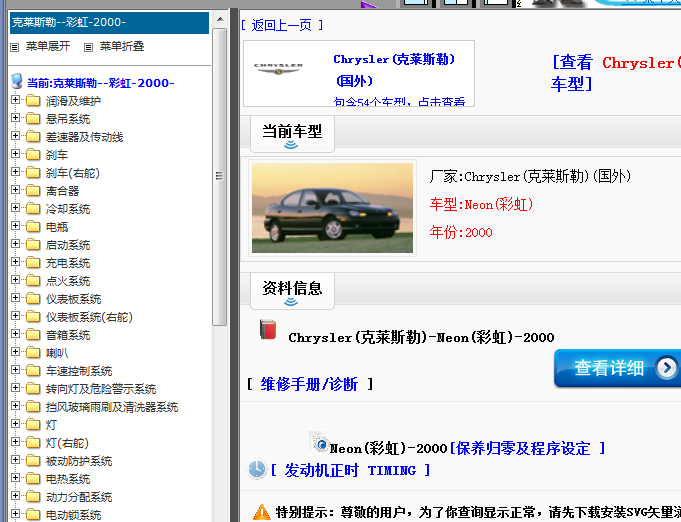Click the Chrysler logo image
Viewport: 681px width, 522px height.
[278, 68]
